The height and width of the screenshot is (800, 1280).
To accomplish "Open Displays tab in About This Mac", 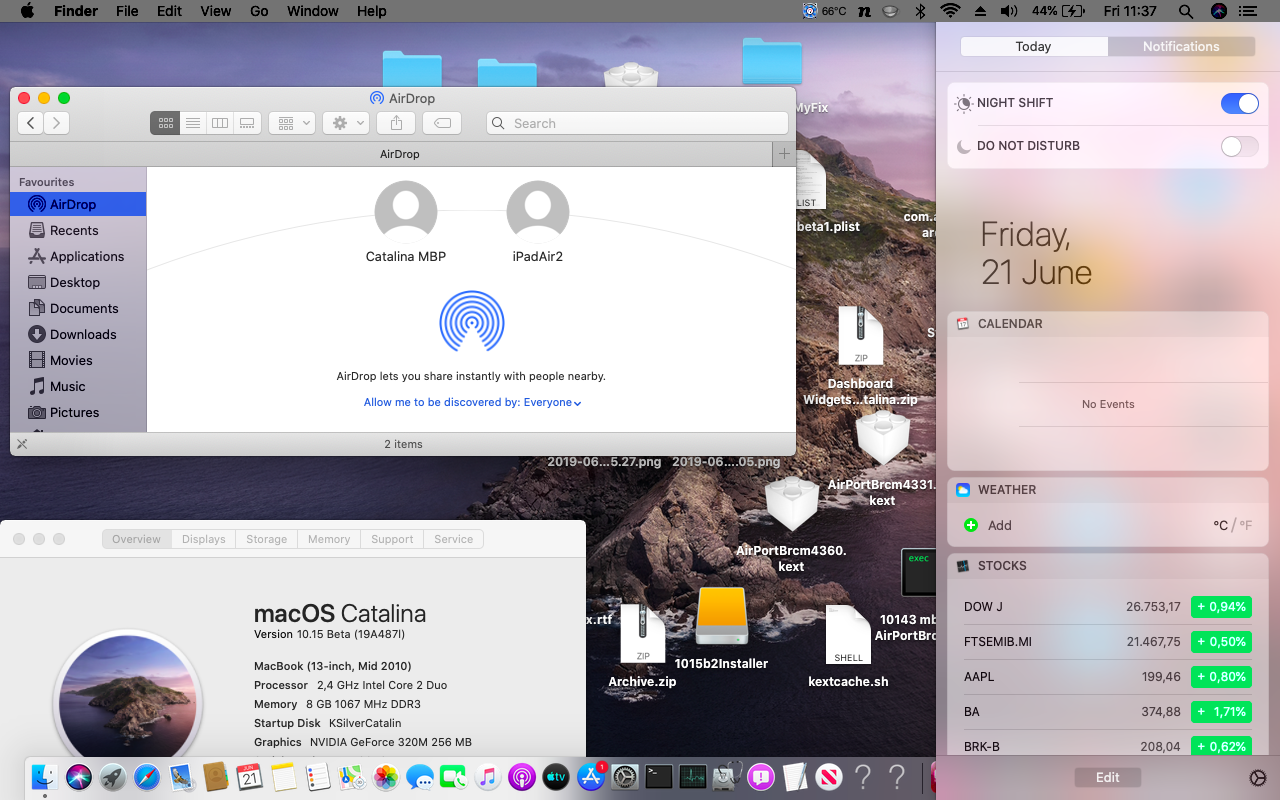I will (204, 539).
